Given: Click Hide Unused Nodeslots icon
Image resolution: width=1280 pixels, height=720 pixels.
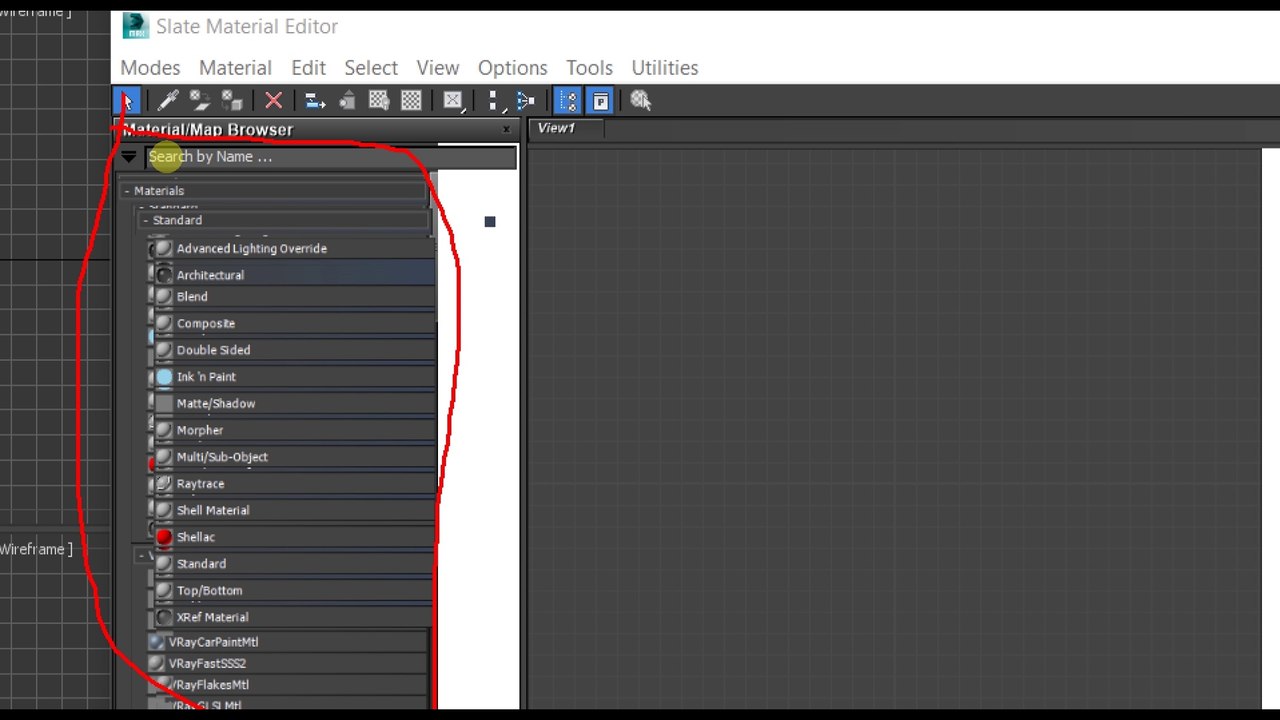Looking at the screenshot, I should tap(347, 101).
